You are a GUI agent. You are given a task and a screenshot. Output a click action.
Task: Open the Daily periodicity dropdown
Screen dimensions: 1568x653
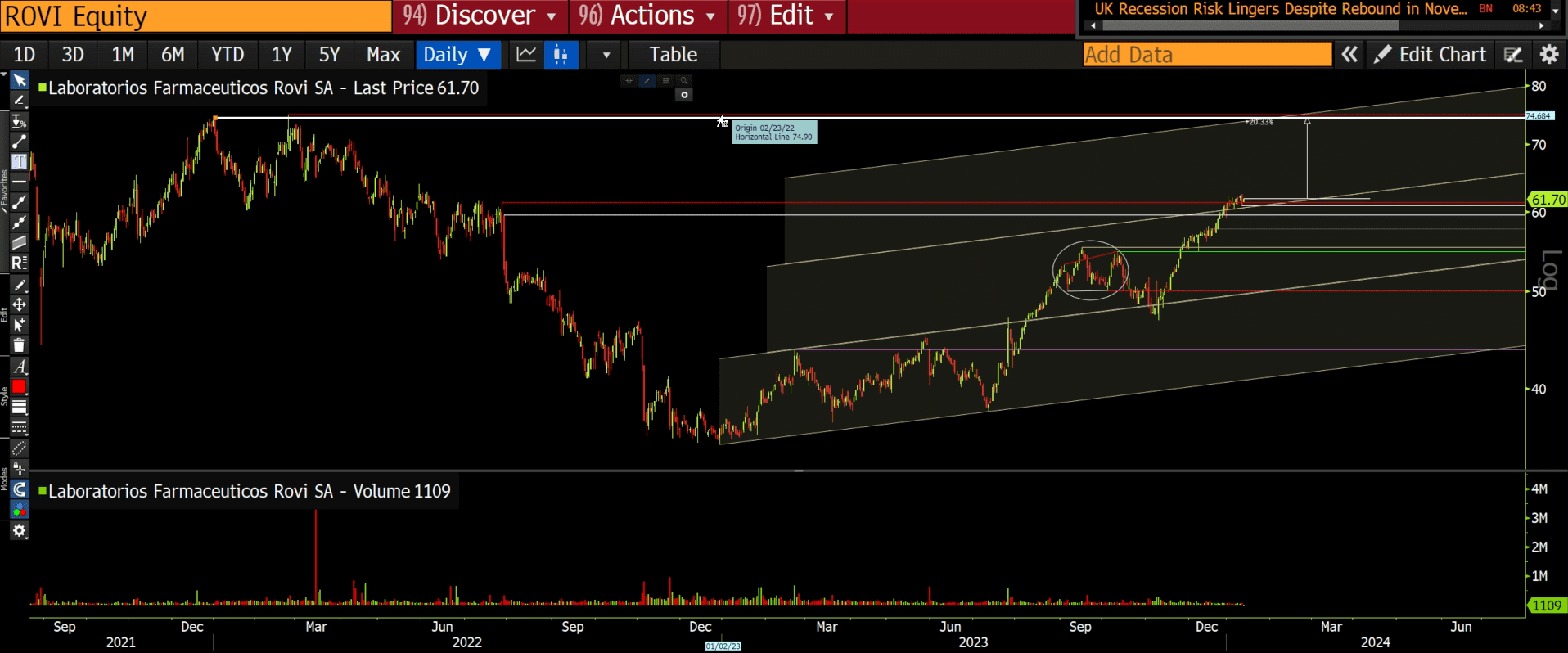click(x=457, y=55)
